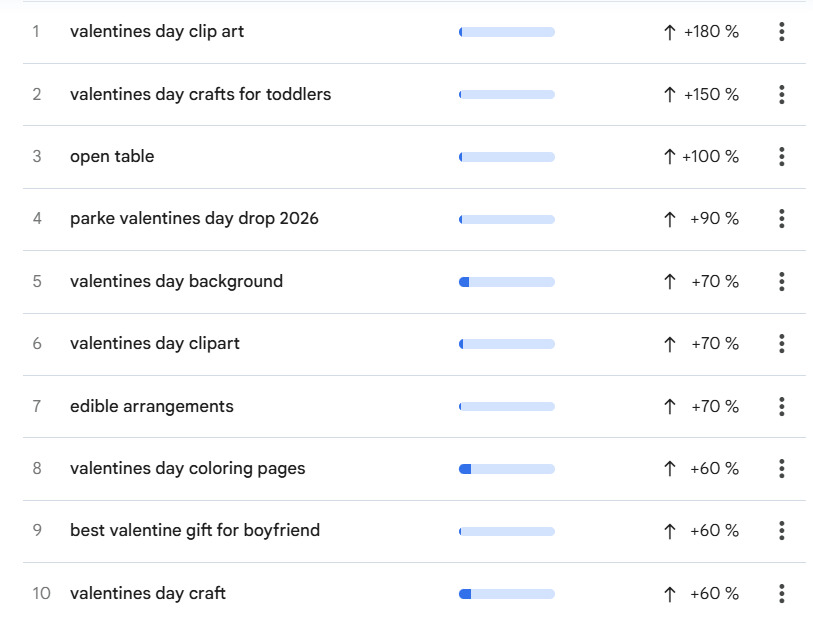Open the options menu for 'best valentine gift for boyfriend'
The image size is (813, 623).
[781, 530]
